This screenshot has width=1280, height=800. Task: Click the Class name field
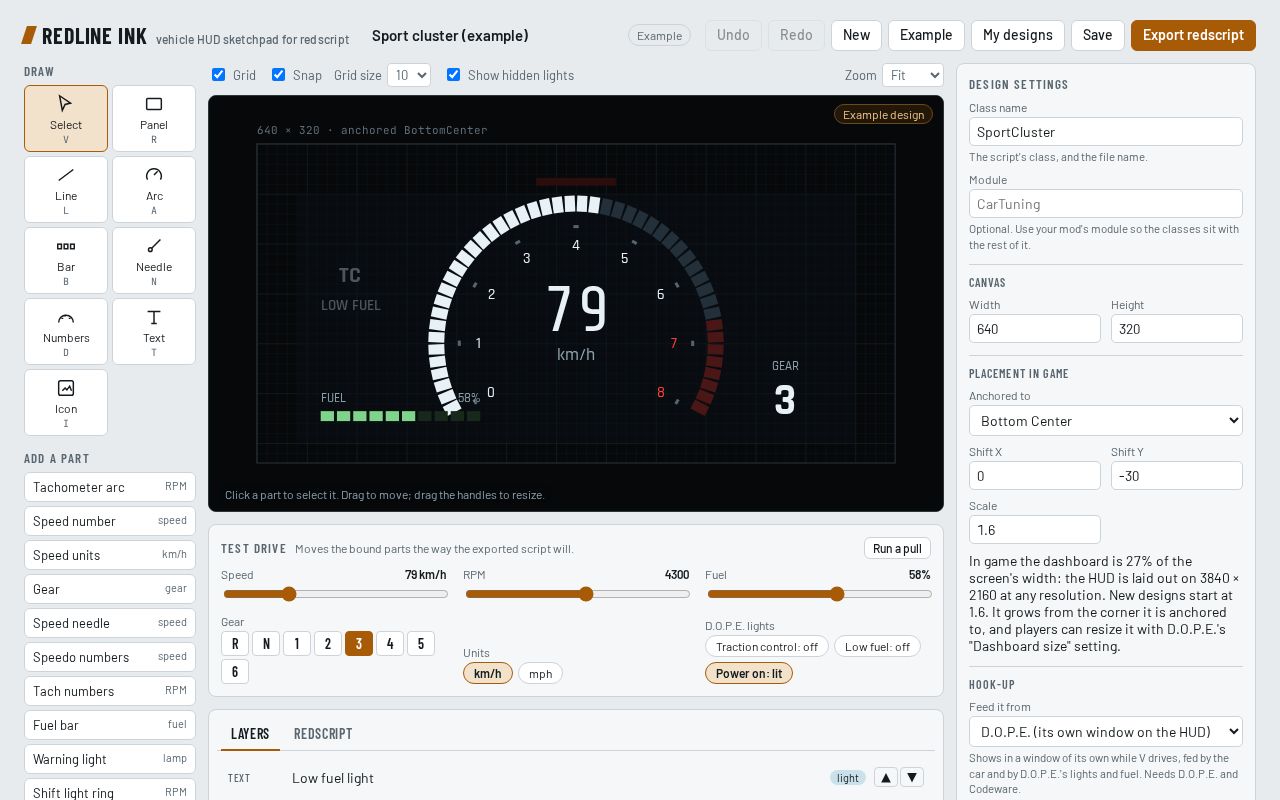point(1106,132)
